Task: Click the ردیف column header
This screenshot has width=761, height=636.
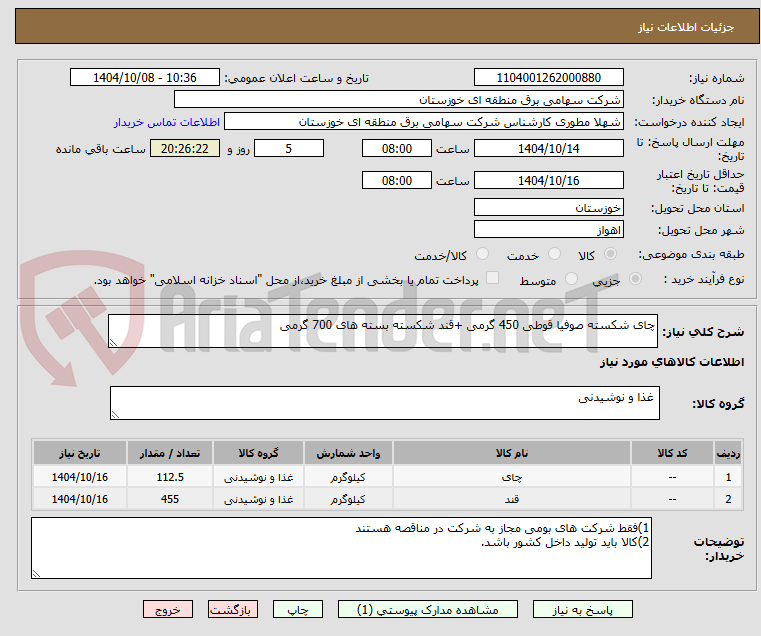Action: coord(728,453)
